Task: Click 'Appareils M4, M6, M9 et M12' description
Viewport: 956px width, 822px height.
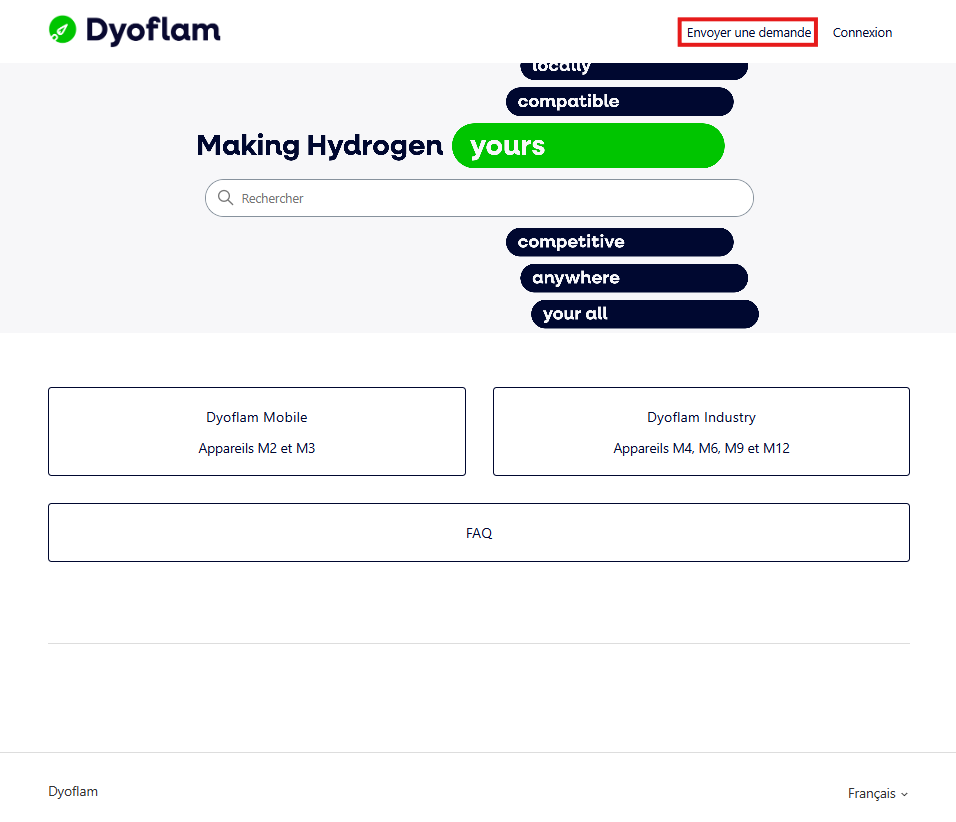Action: [x=701, y=448]
